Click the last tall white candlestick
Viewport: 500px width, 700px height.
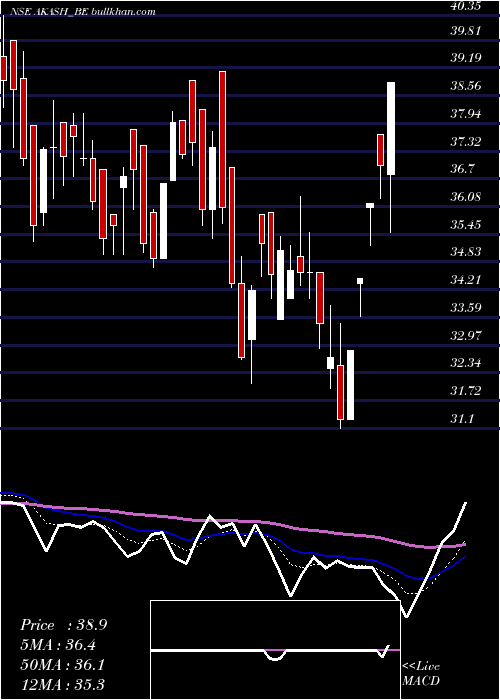(391, 129)
